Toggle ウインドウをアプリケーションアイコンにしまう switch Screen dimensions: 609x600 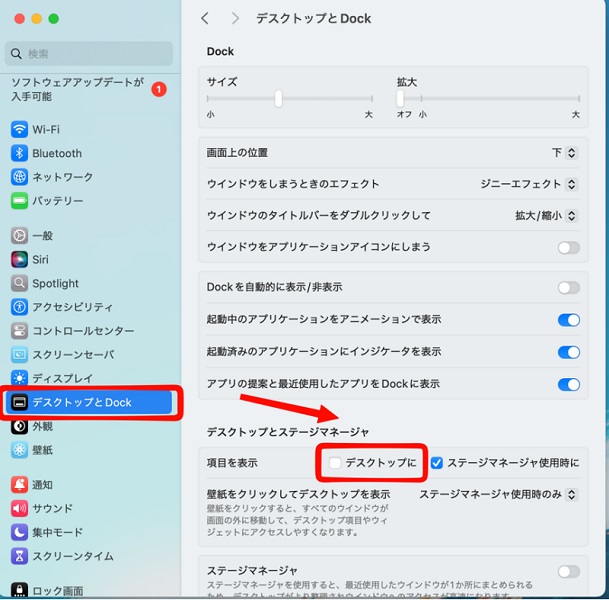(569, 247)
